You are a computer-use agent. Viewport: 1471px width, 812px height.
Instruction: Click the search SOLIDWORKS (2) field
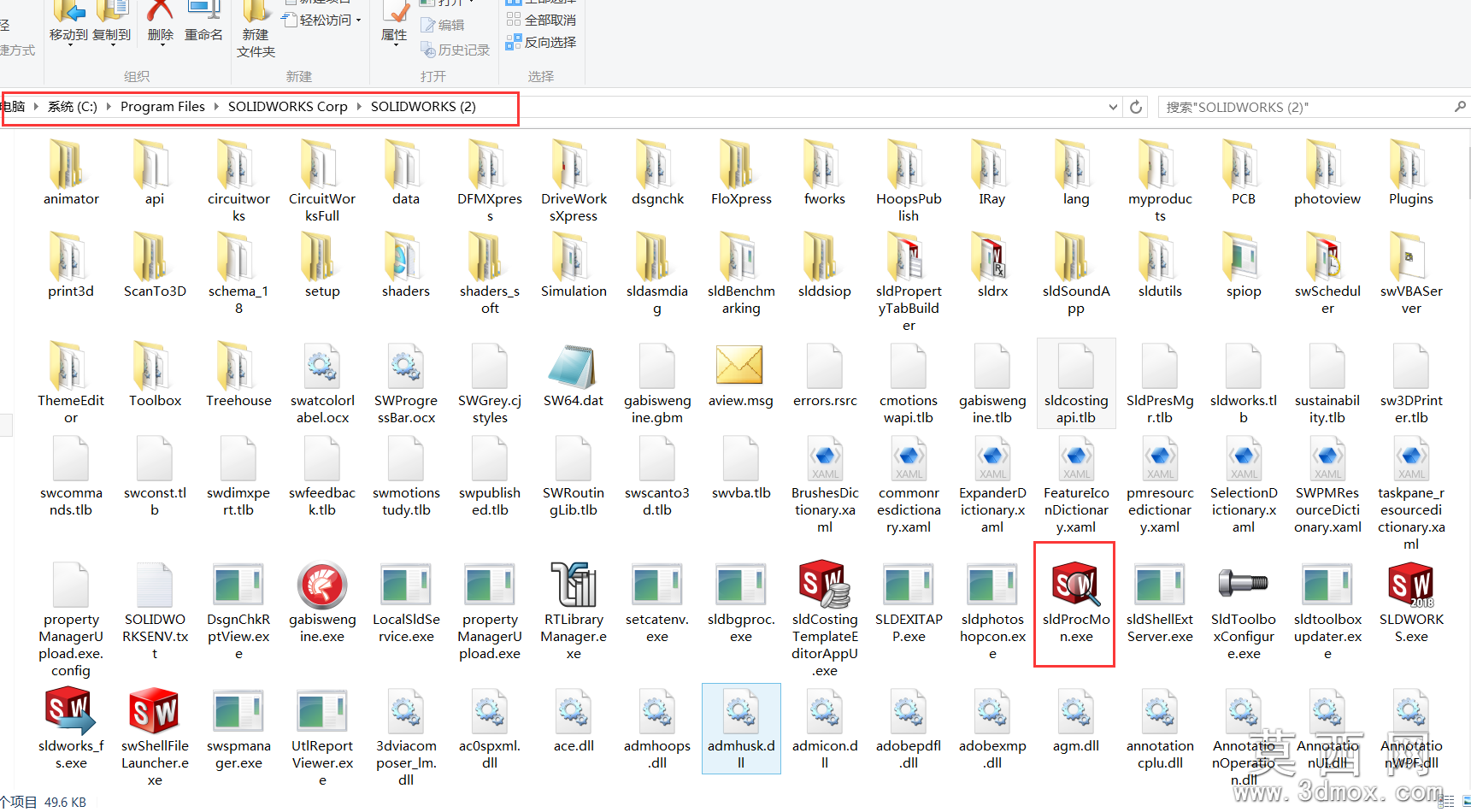pos(1313,107)
